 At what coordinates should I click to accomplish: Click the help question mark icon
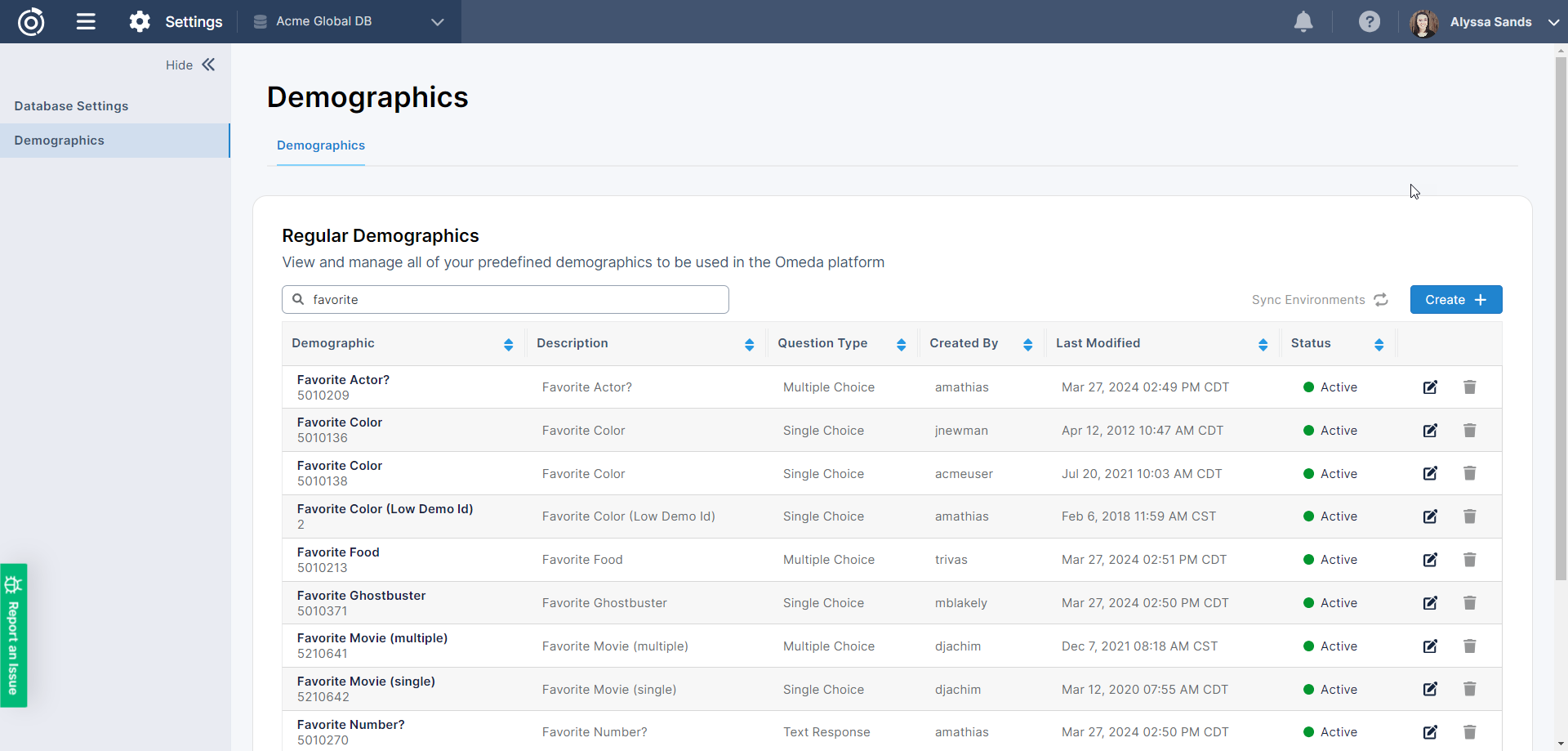[1370, 22]
